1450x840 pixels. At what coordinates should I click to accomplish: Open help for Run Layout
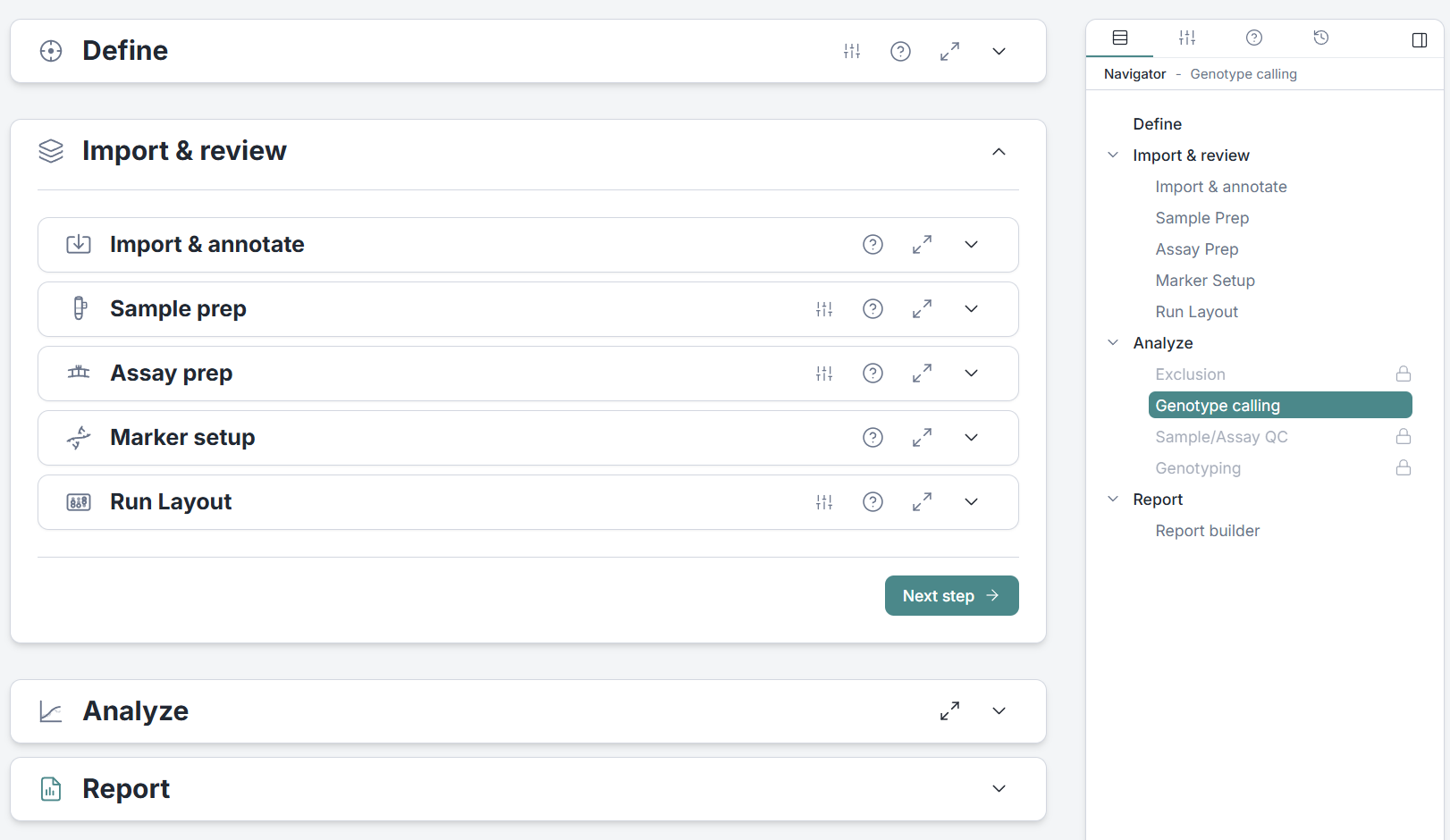(x=873, y=501)
